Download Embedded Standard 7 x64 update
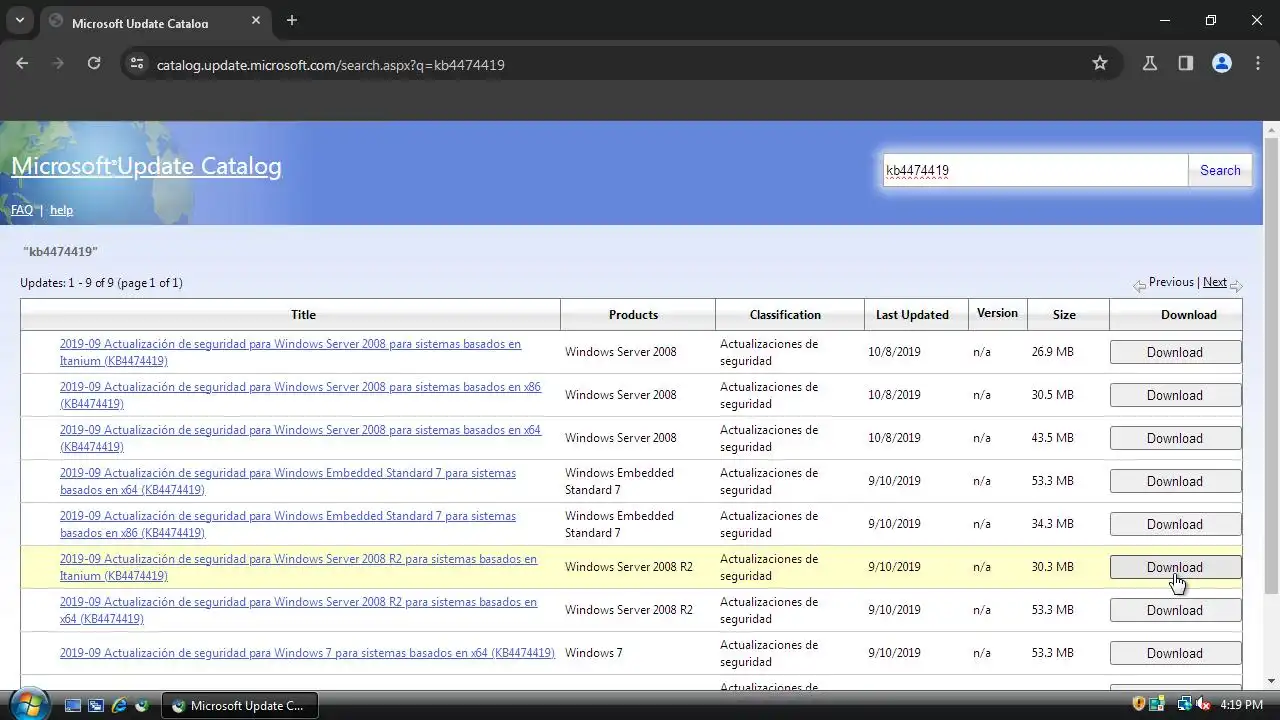The image size is (1280, 720). pyautogui.click(x=1175, y=481)
